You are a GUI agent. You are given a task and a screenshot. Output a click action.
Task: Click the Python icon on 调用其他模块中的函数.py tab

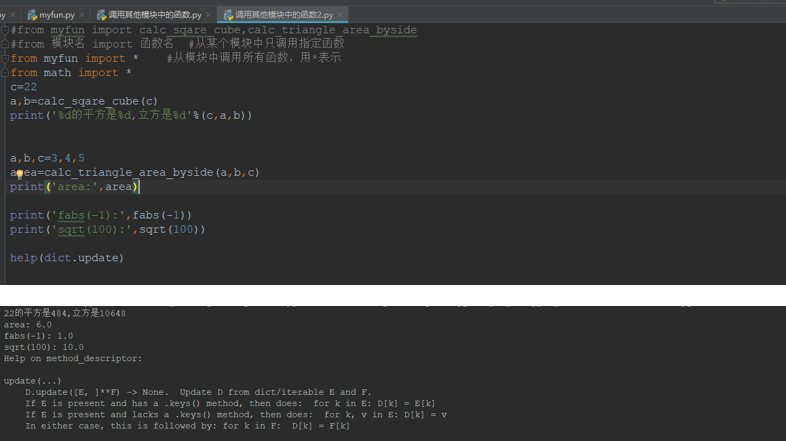[102, 15]
